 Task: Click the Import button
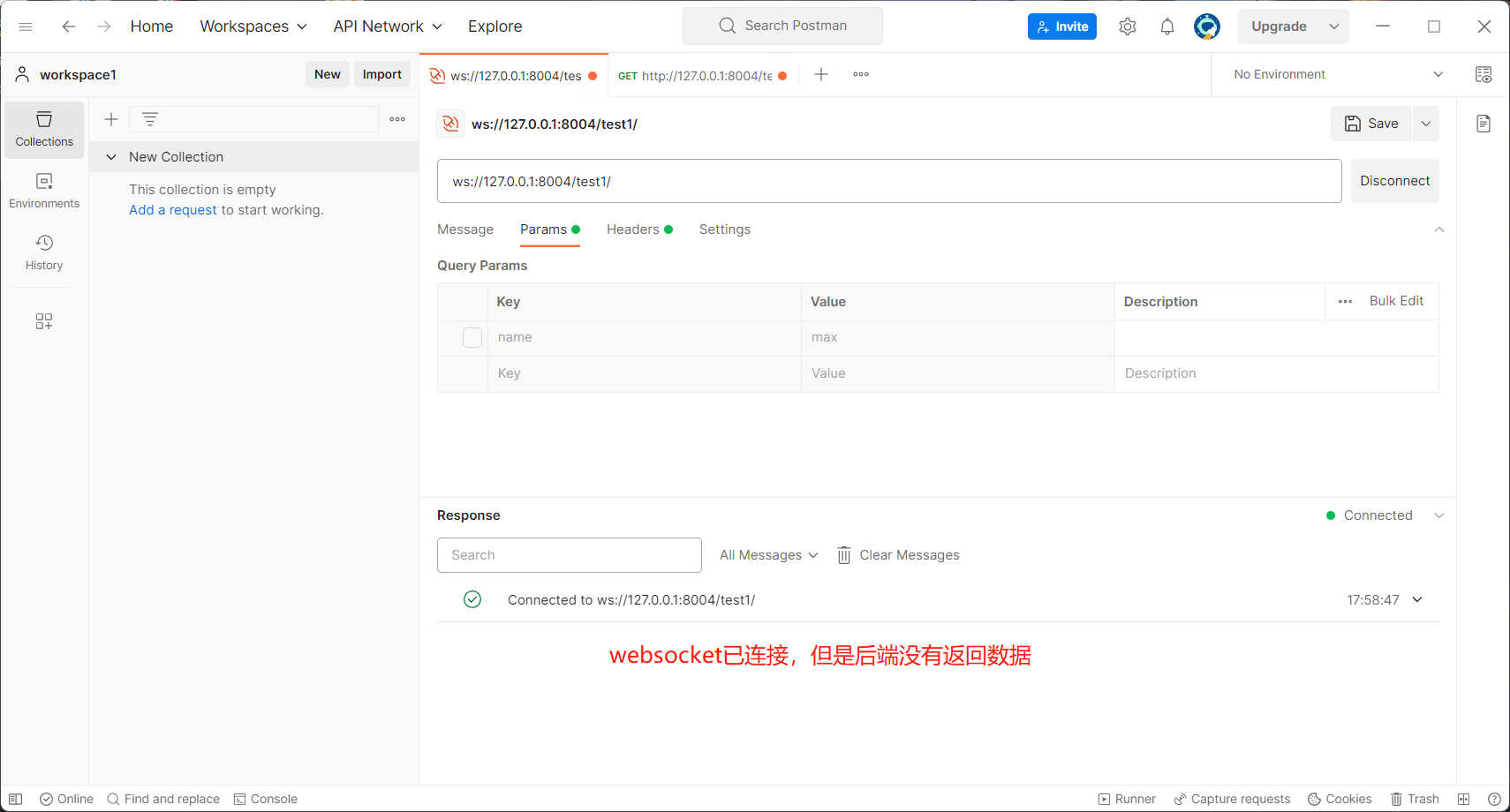click(382, 74)
